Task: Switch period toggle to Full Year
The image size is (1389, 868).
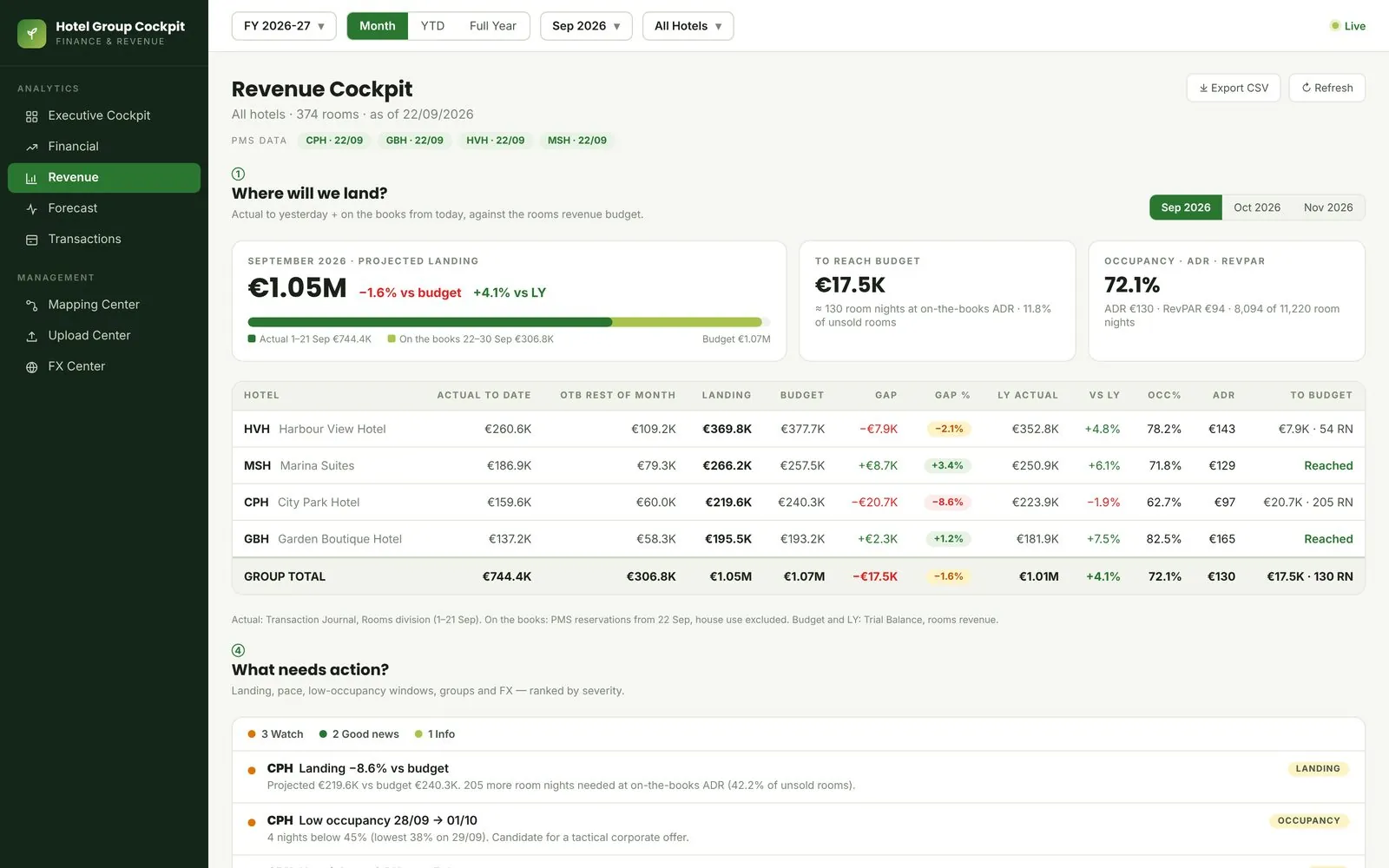Action: (493, 26)
